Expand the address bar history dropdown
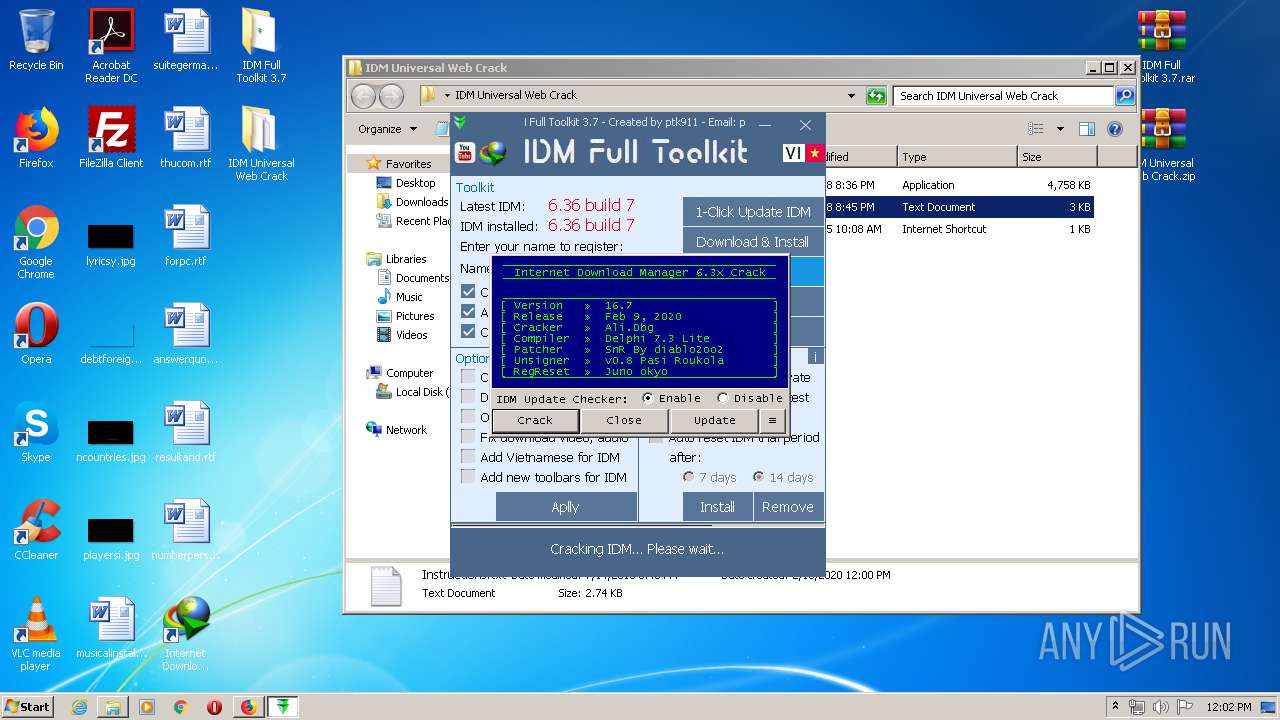The image size is (1280, 720). [x=851, y=96]
